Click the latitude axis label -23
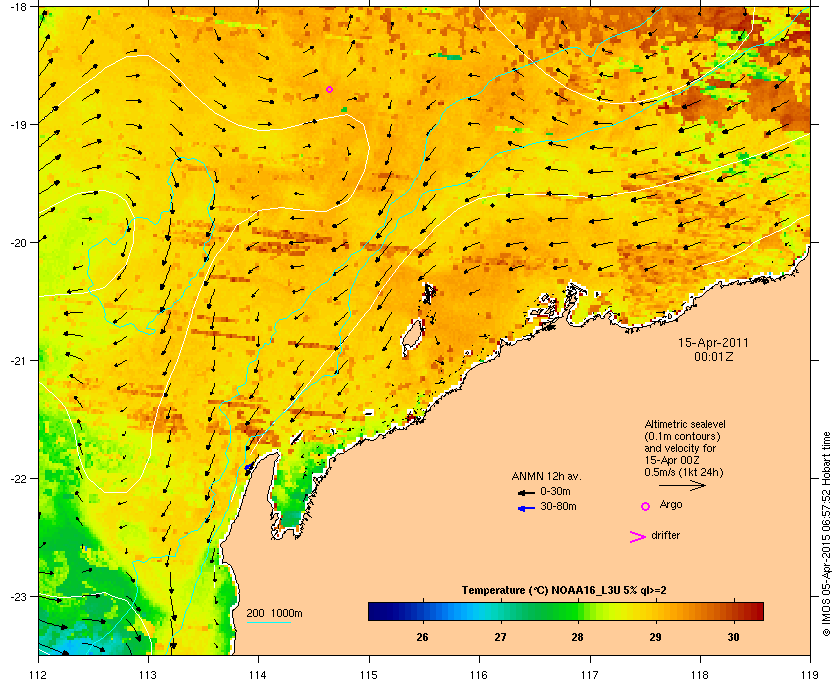The width and height of the screenshot is (840, 680). pos(17,596)
